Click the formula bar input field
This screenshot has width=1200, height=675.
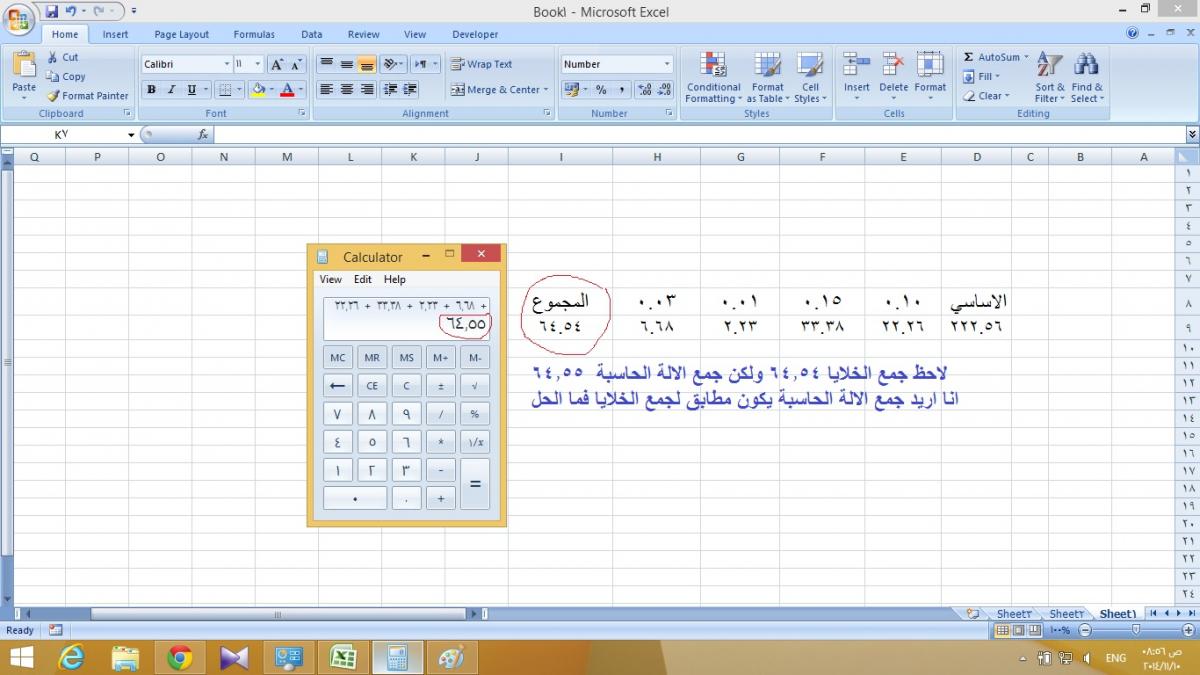click(700, 134)
